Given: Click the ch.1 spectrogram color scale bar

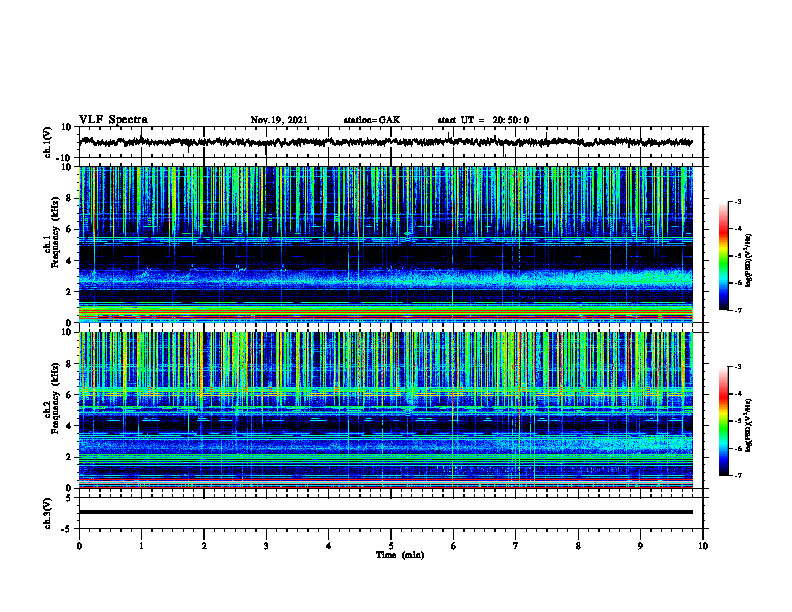Looking at the screenshot, I should click(723, 256).
